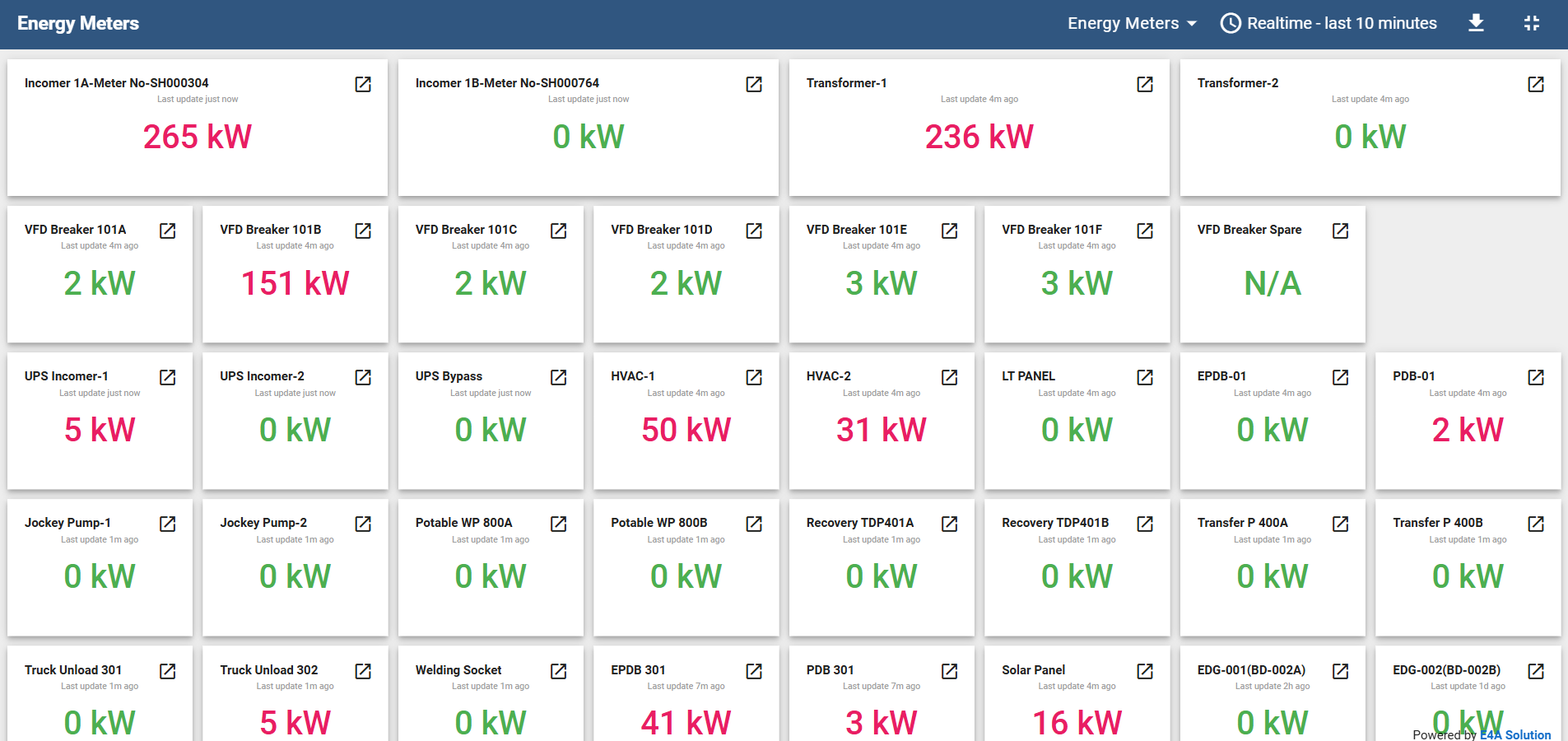1568x741 pixels.
Task: Open Solar Panel widget link icon
Action: [x=1145, y=671]
